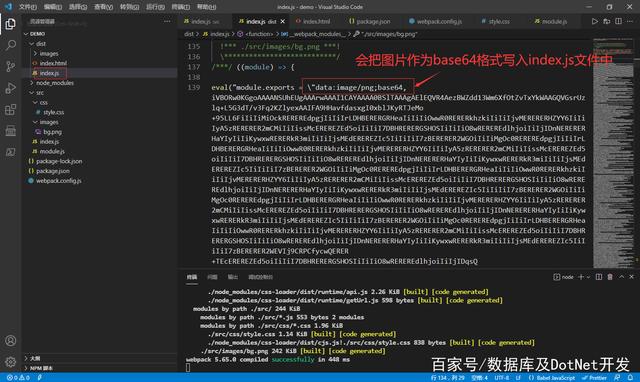Open the 终端(T) menu
The height and width of the screenshot is (382, 640).
tap(181, 7)
